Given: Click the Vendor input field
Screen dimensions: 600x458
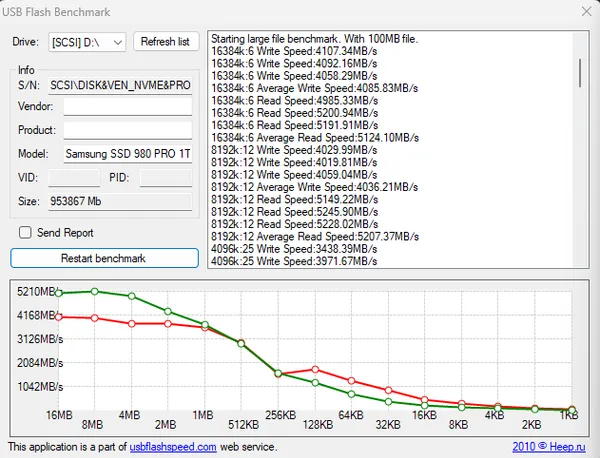Looking at the screenshot, I should click(128, 106).
